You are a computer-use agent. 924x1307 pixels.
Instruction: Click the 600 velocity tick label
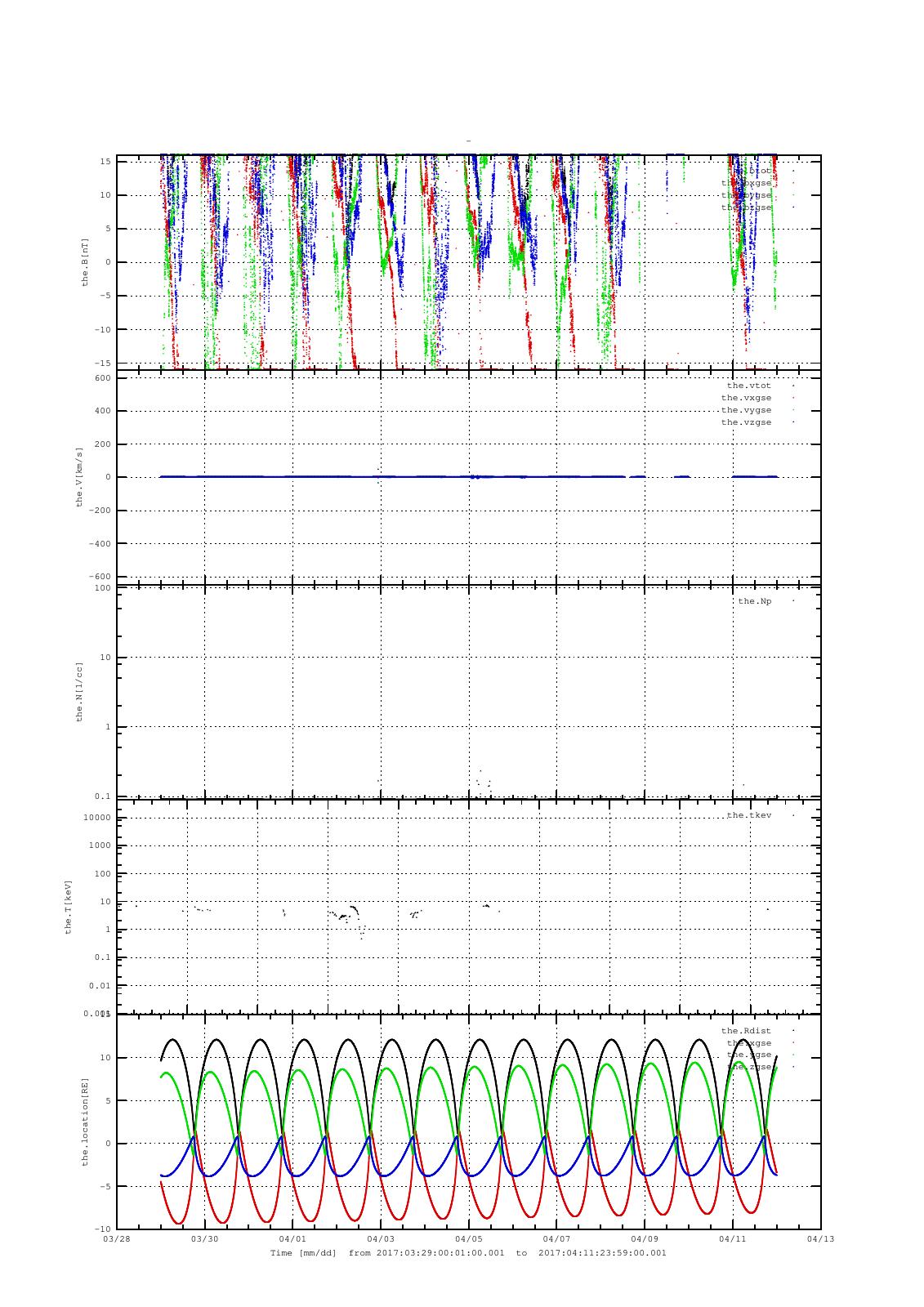tap(102, 377)
